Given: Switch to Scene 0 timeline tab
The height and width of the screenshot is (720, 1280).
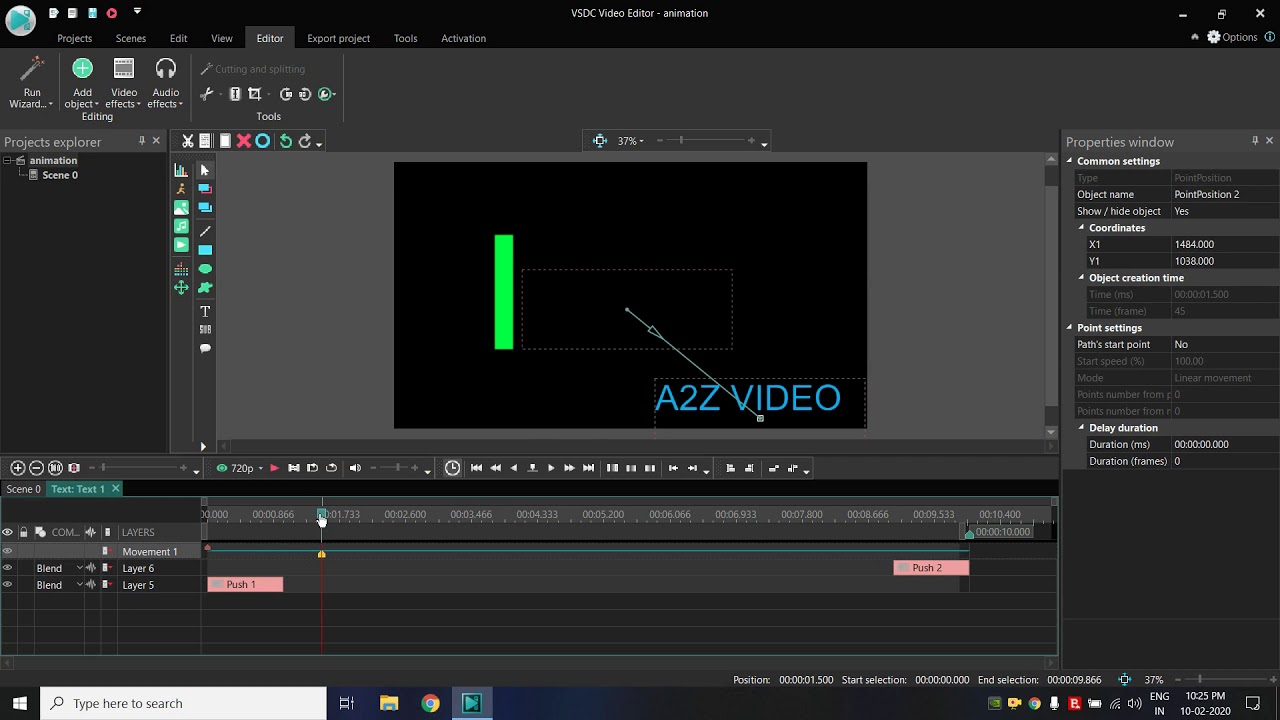Looking at the screenshot, I should (23, 489).
